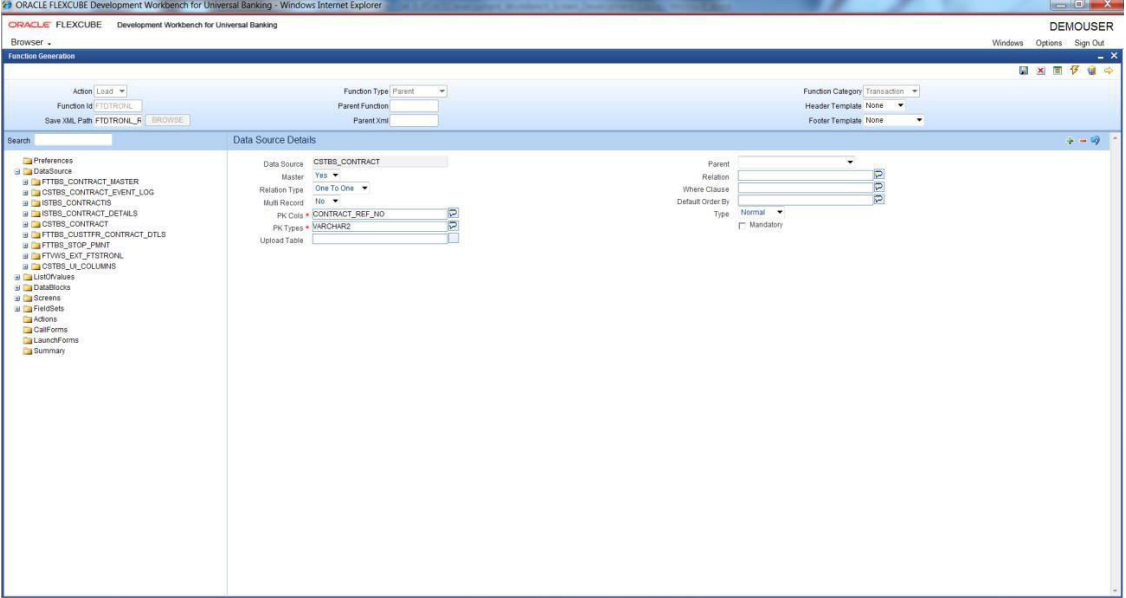
Task: Click the green plus add icon
Action: 1071,141
